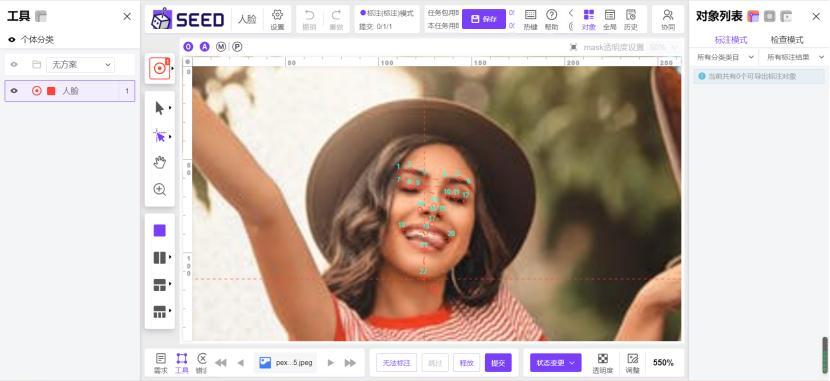Toggle the M mode circle indicator
The width and height of the screenshot is (830, 381).
click(221, 47)
